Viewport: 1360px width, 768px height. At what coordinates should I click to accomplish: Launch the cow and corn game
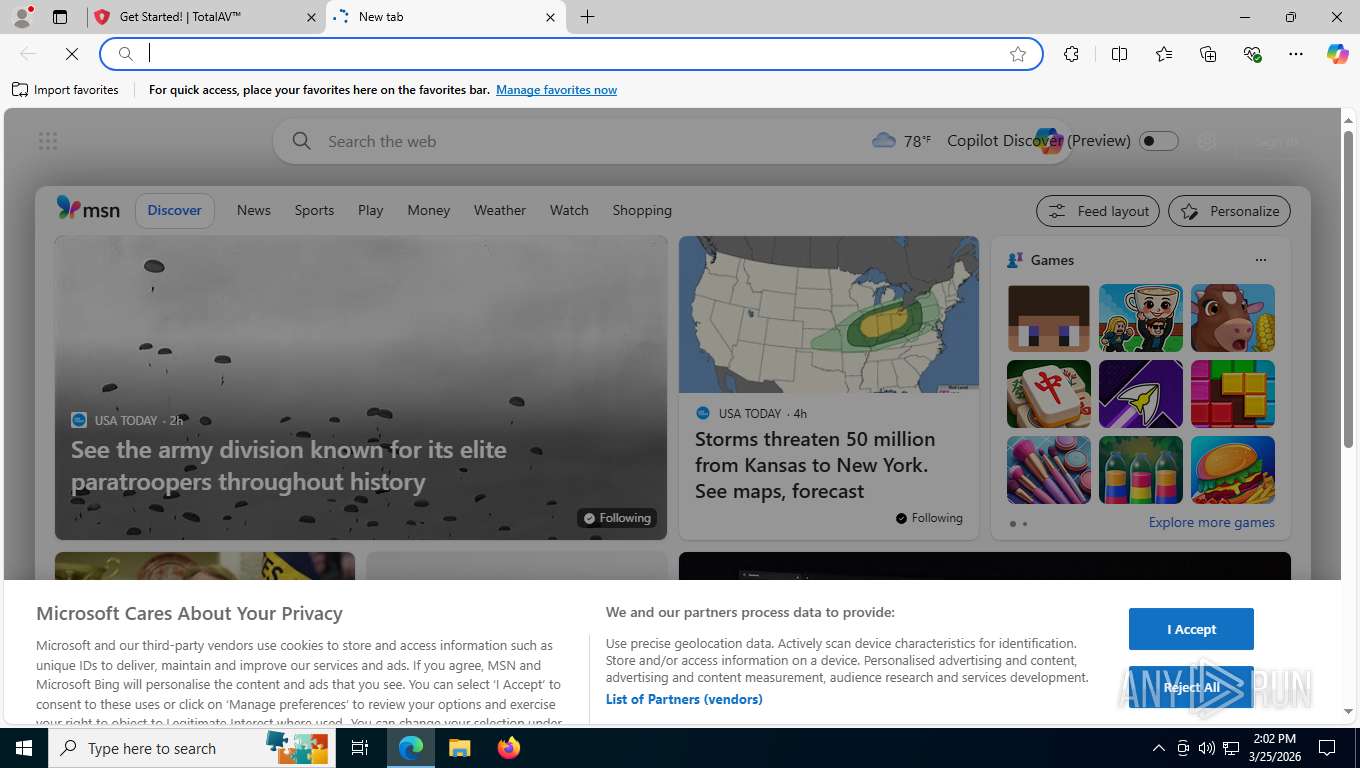pyautogui.click(x=1233, y=318)
